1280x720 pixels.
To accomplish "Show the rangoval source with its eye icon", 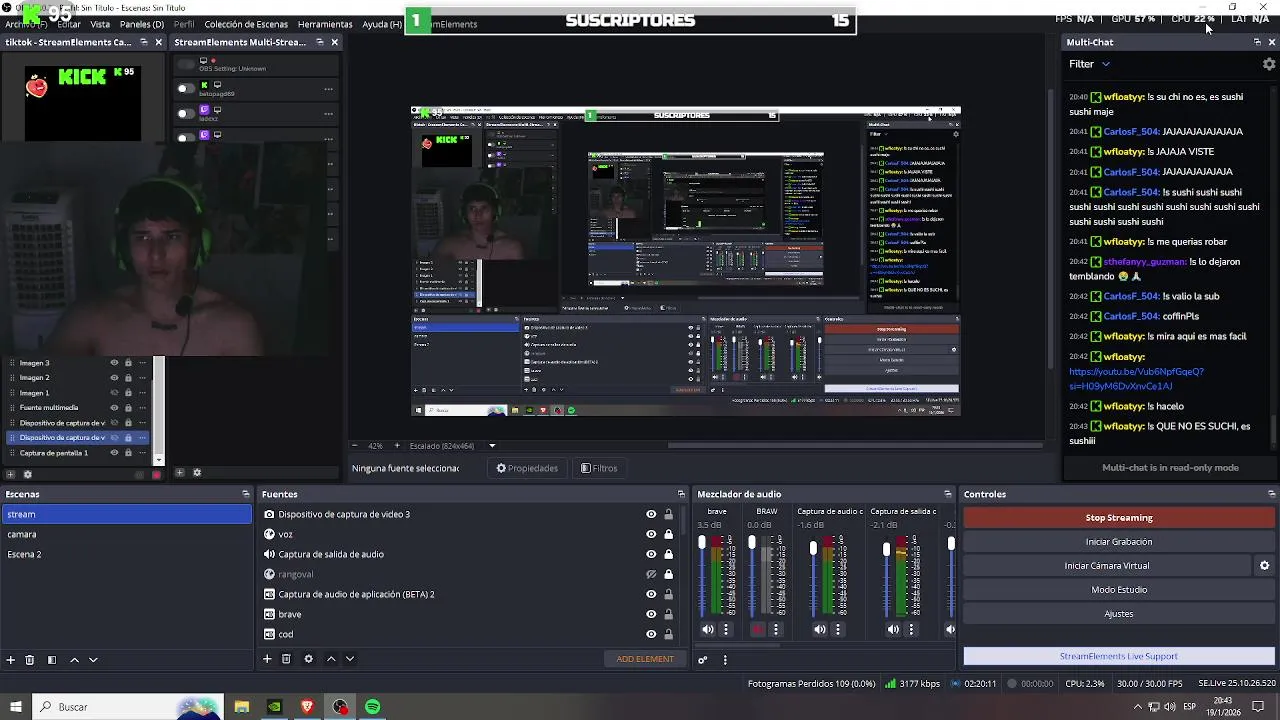I will click(651, 574).
